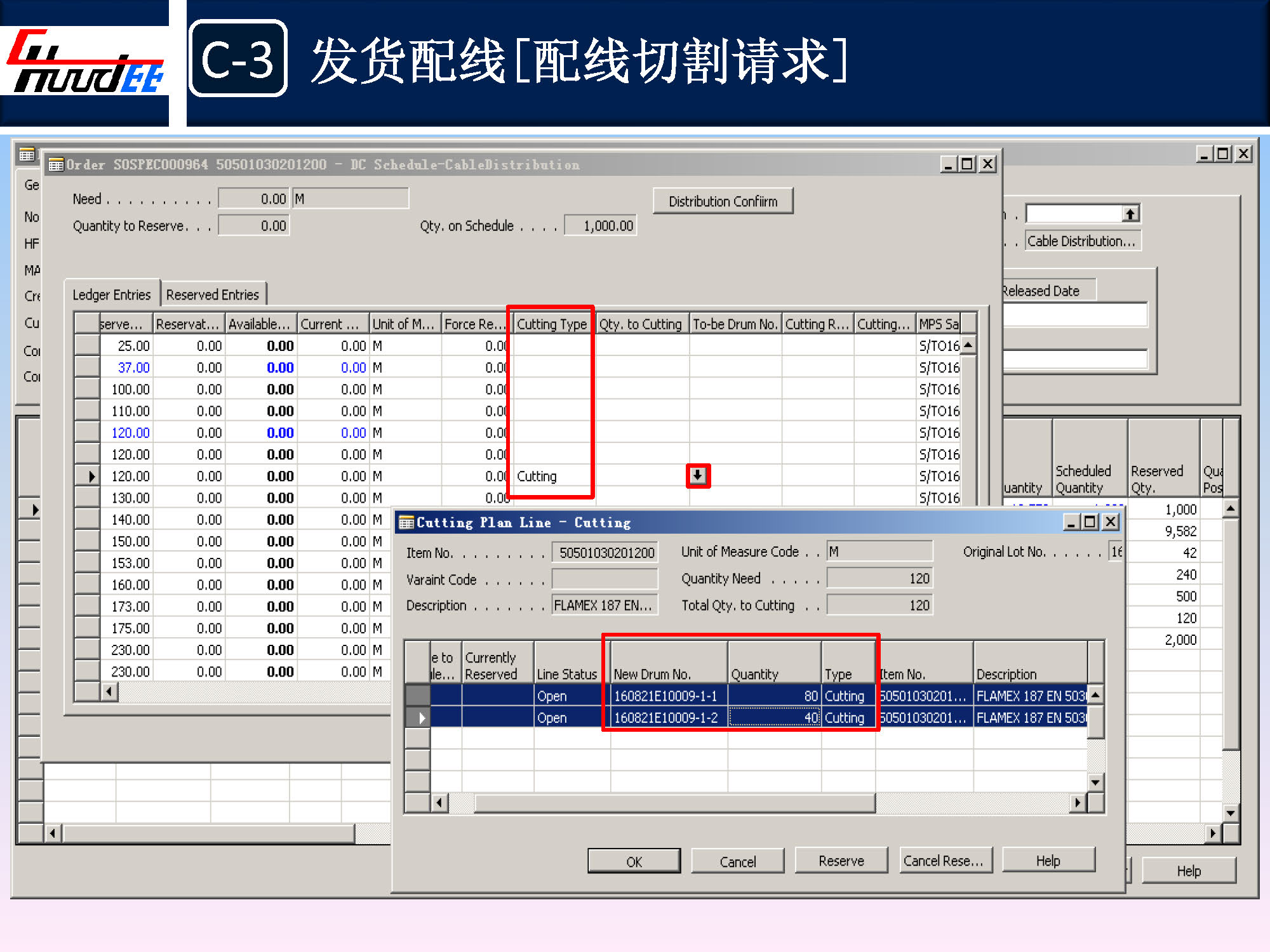Click the Order window table icon in title bar
The image size is (1270, 952).
pos(56,165)
